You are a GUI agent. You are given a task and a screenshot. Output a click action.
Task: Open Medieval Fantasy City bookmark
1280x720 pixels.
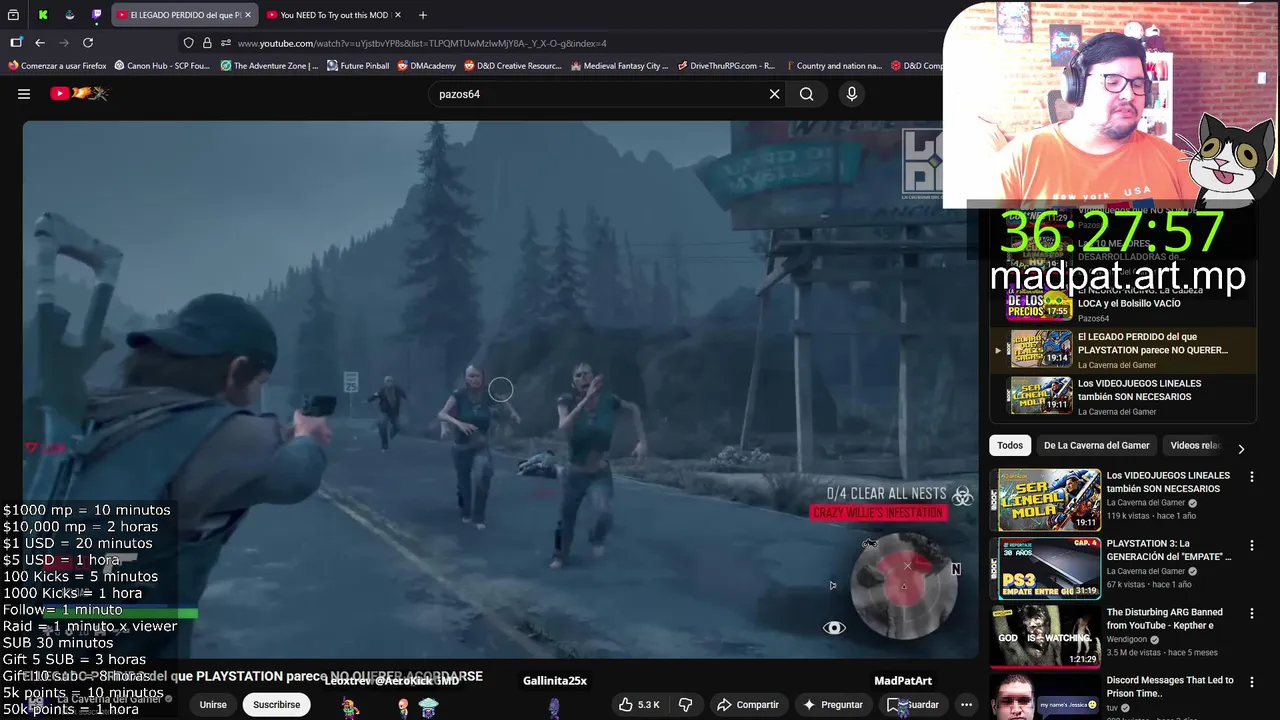(x=619, y=66)
